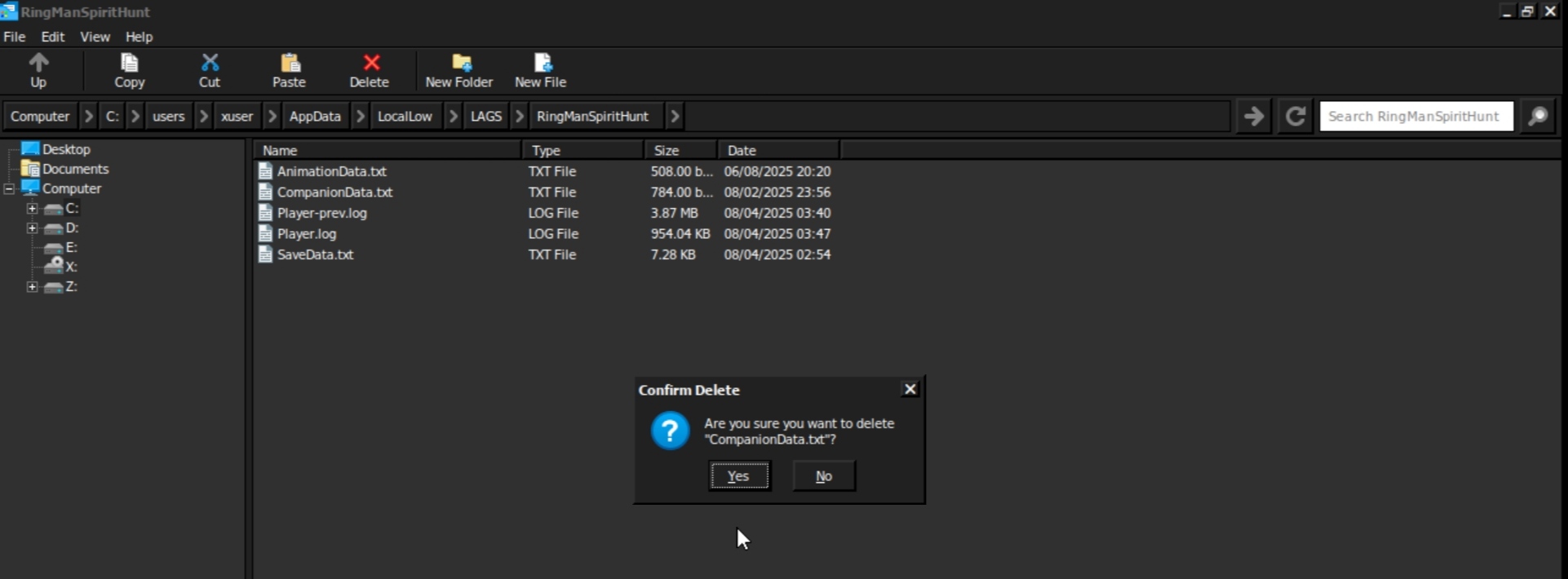Close the Confirm Delete dialog

click(x=910, y=390)
